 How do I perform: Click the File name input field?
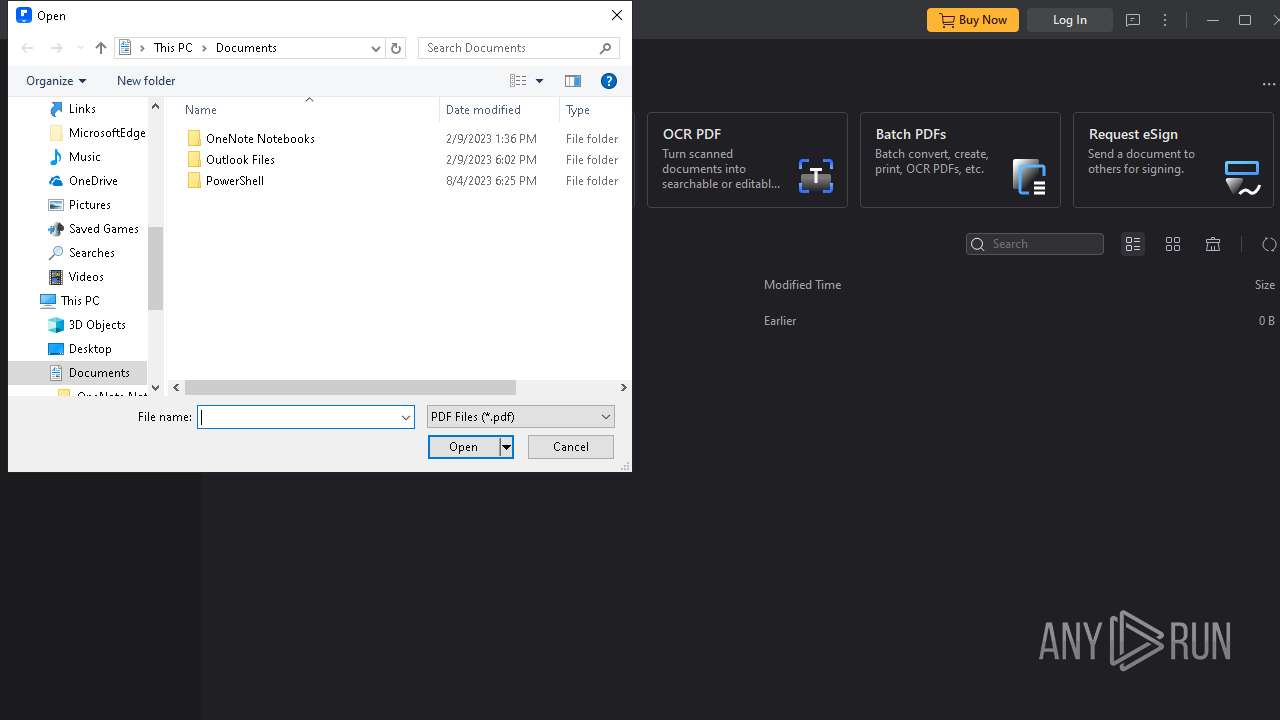click(298, 417)
